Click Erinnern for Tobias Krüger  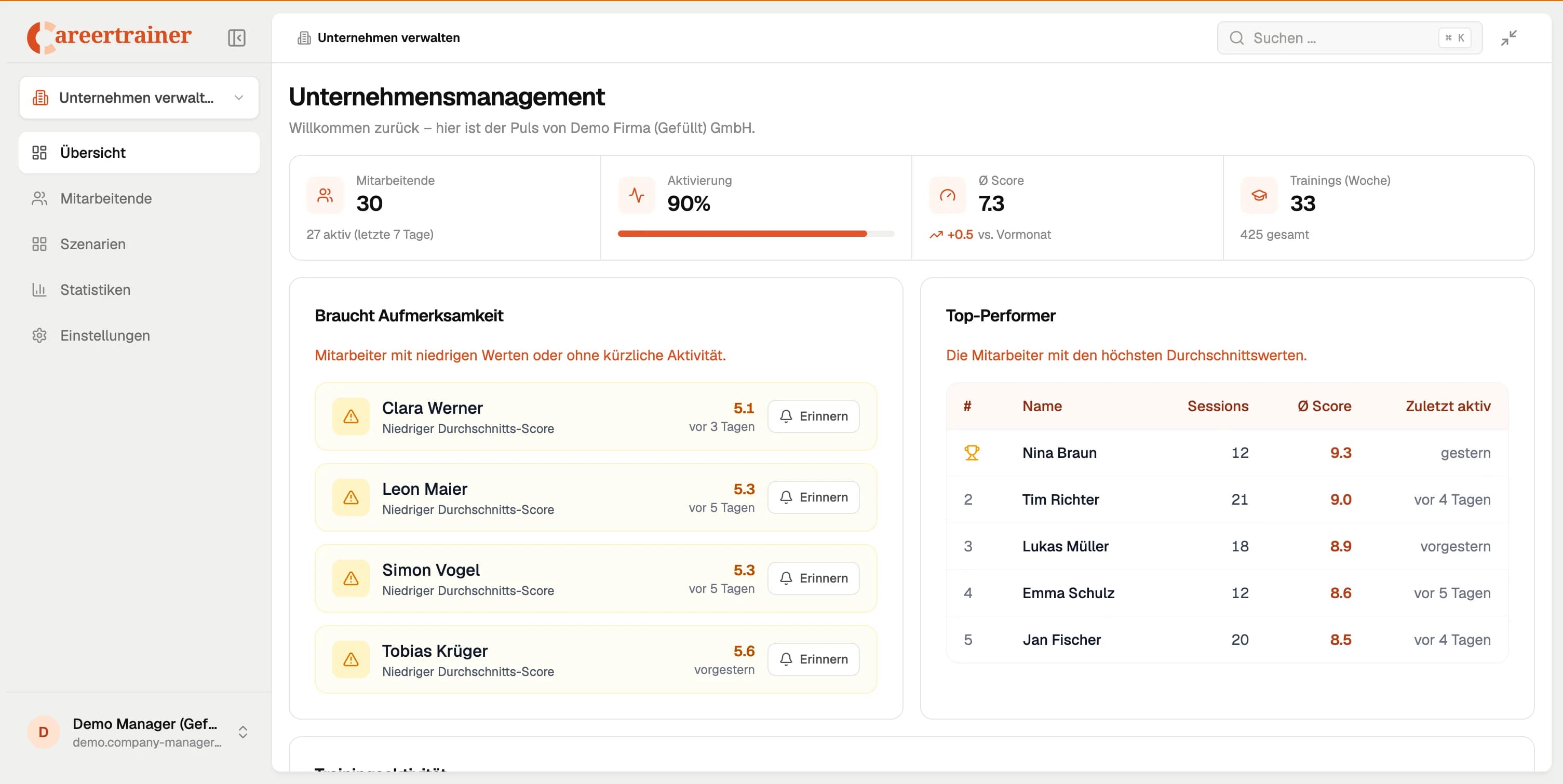coord(813,659)
